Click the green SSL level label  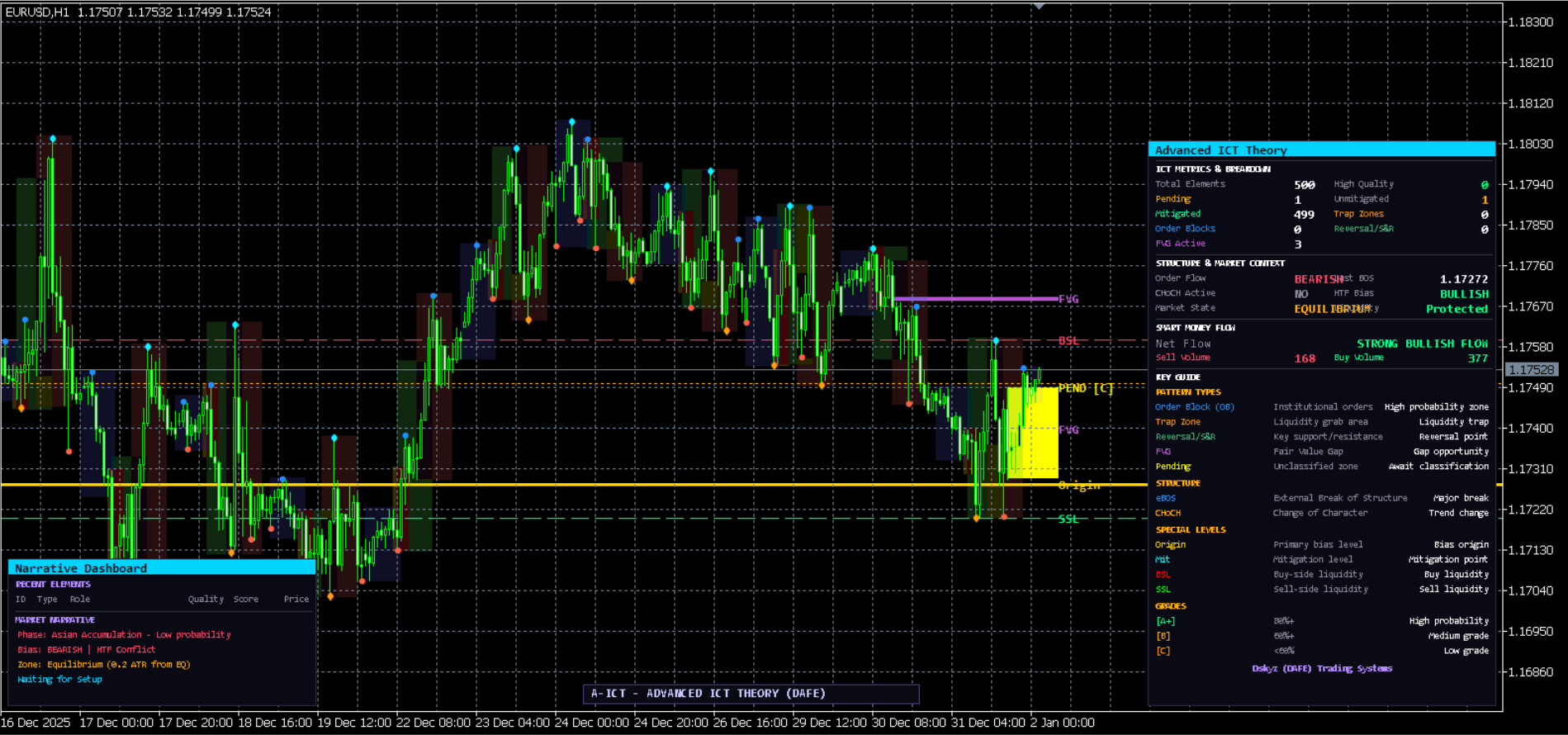(1068, 519)
